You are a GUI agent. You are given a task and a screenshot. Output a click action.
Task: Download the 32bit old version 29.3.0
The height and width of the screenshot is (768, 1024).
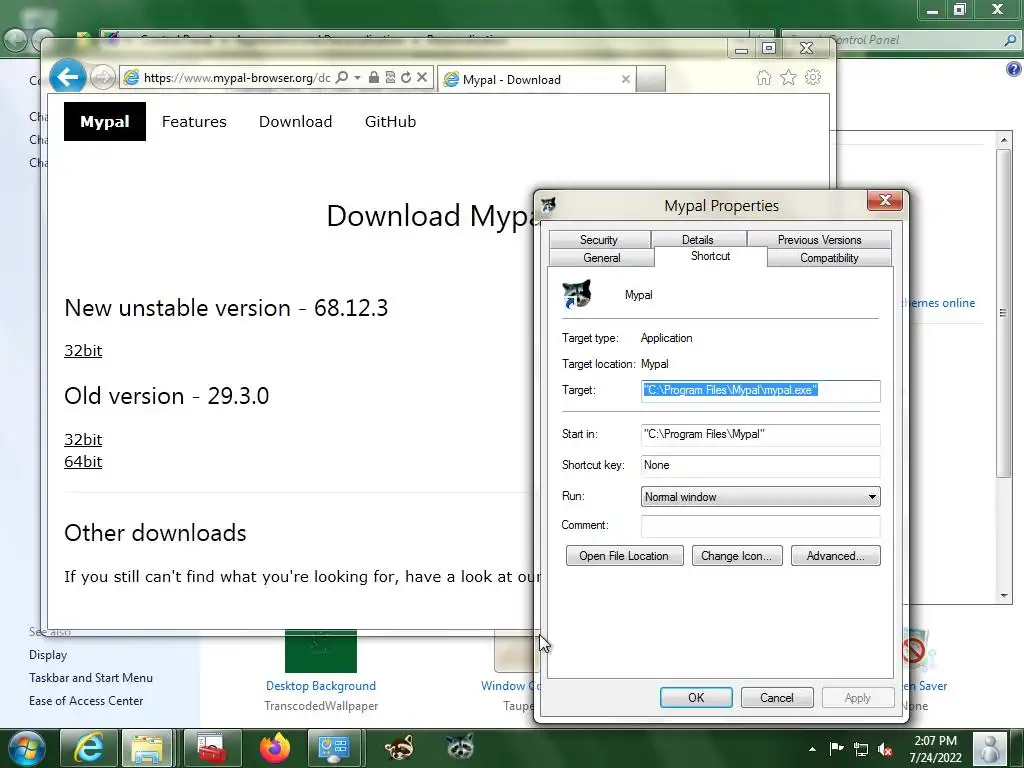pos(83,440)
